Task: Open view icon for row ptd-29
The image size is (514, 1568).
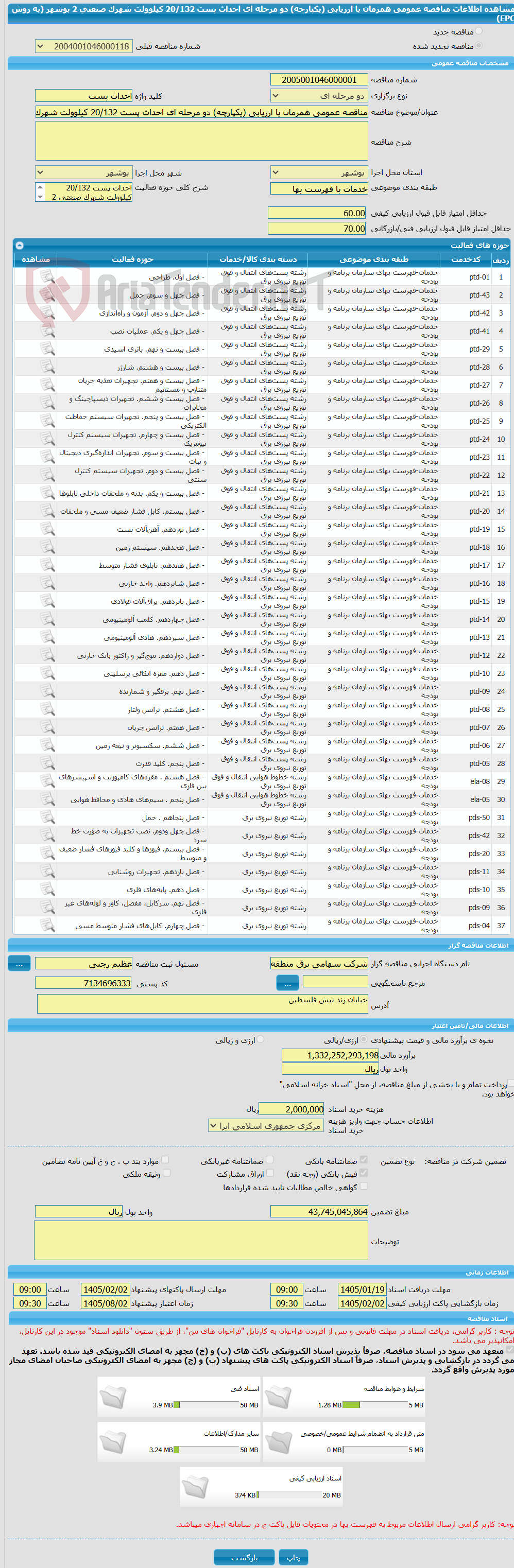Action: pos(47,349)
